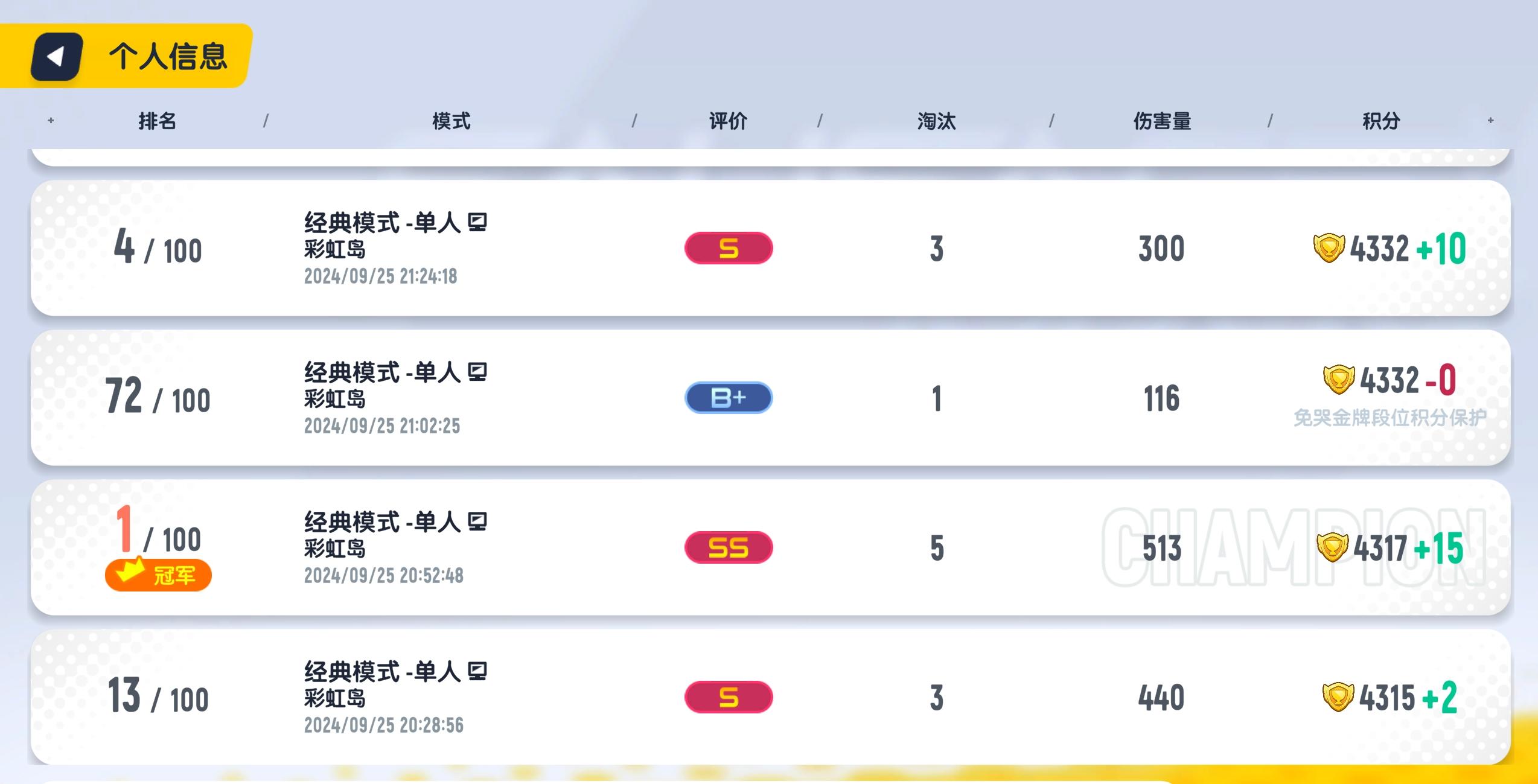Click the monitor icon in the 21:24:18 match

[x=477, y=222]
